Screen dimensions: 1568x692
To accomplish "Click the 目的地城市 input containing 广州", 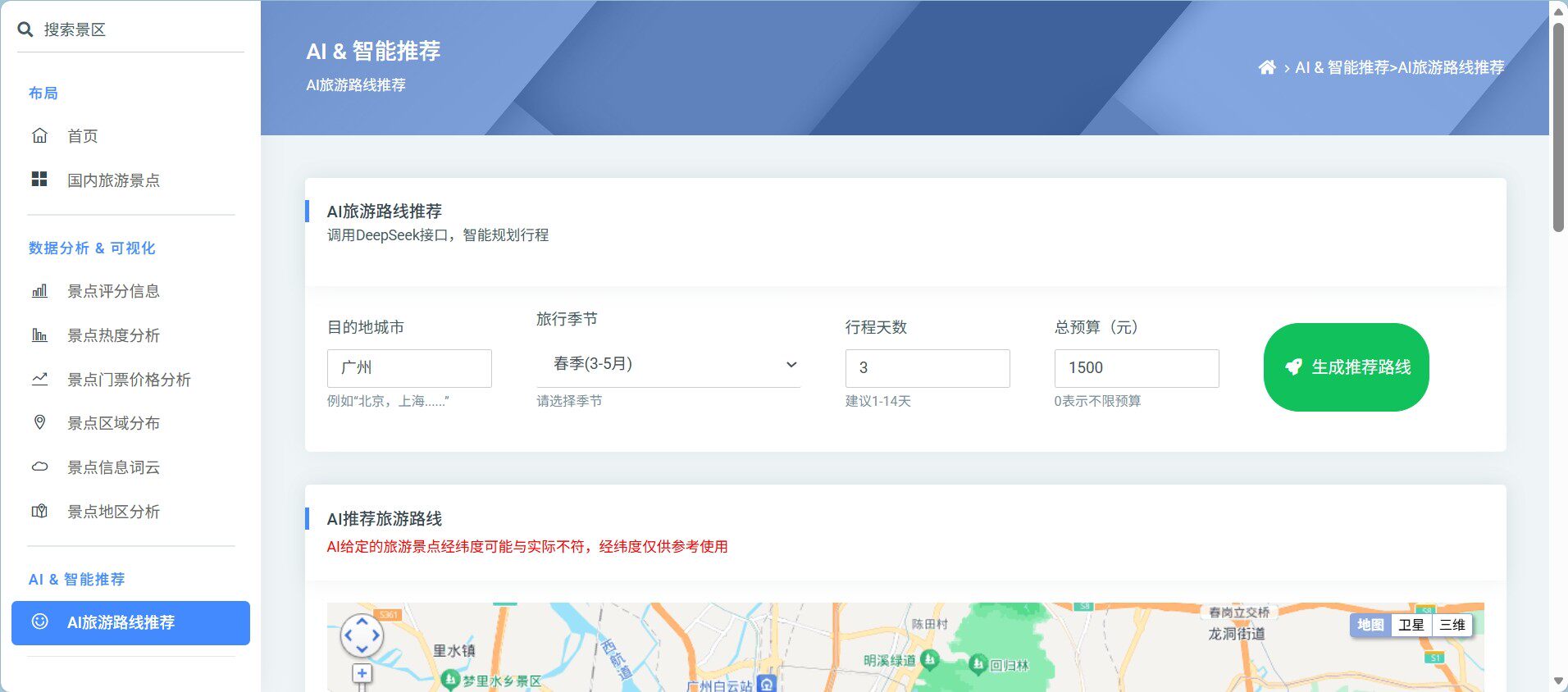I will pos(409,368).
